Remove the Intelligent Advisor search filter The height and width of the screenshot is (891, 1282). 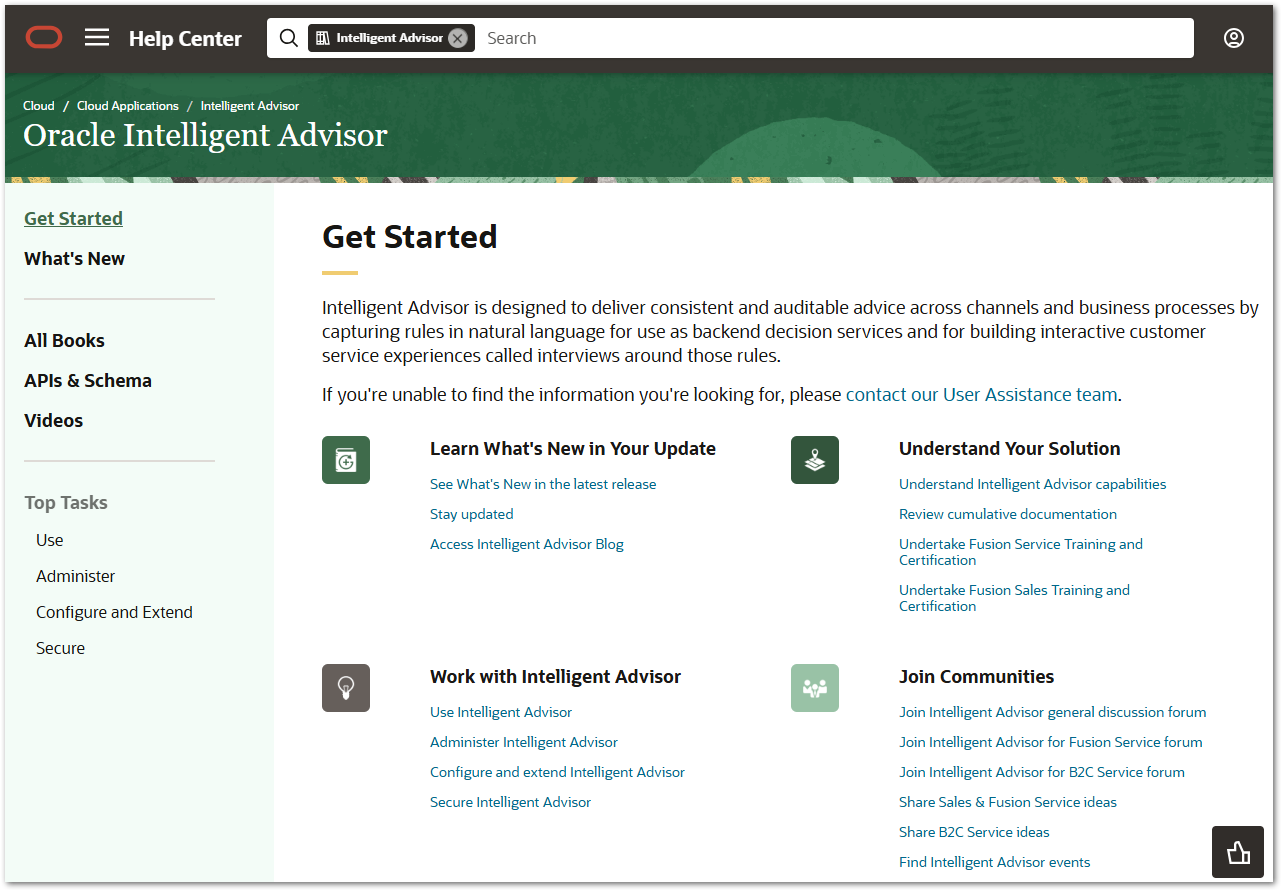[457, 38]
